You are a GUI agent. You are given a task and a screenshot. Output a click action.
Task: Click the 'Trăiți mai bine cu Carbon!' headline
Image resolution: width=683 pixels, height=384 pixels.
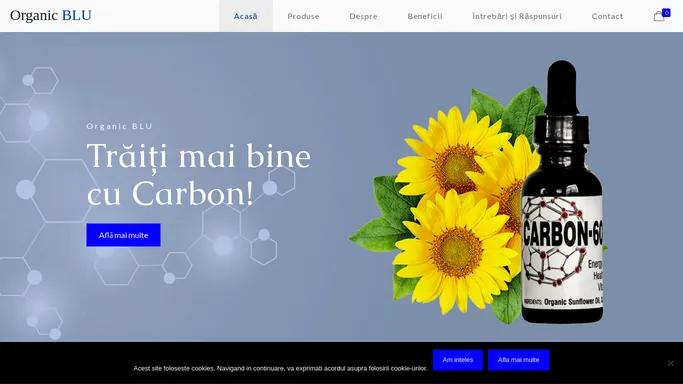tap(199, 174)
